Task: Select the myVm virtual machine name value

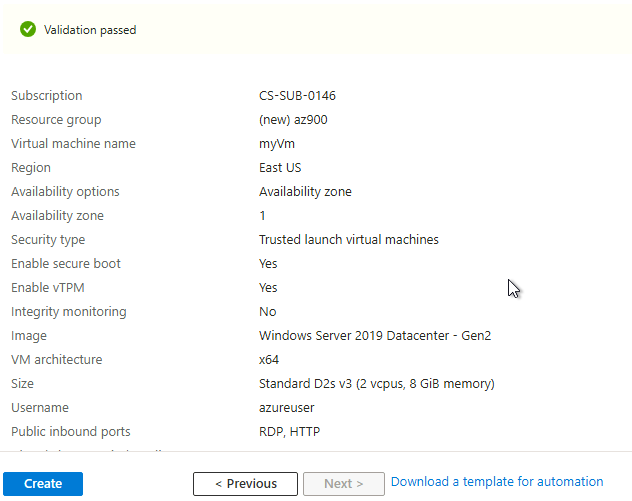Action: tap(275, 144)
